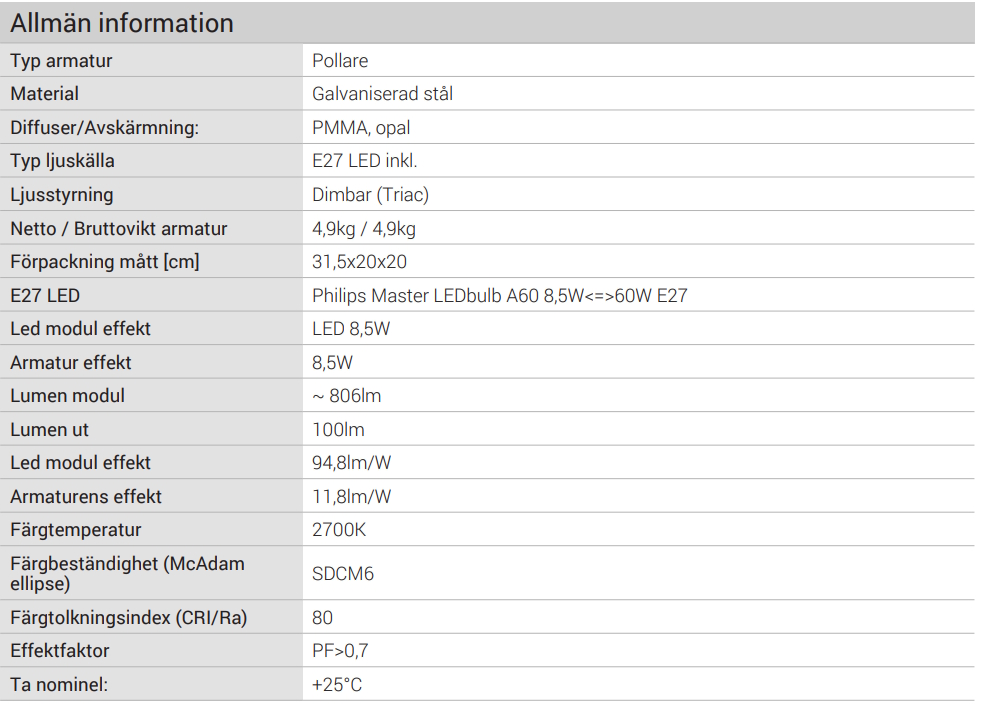Viewport: 982px width, 705px height.
Task: Click the "Lumen modul" row label
Action: click(x=68, y=396)
